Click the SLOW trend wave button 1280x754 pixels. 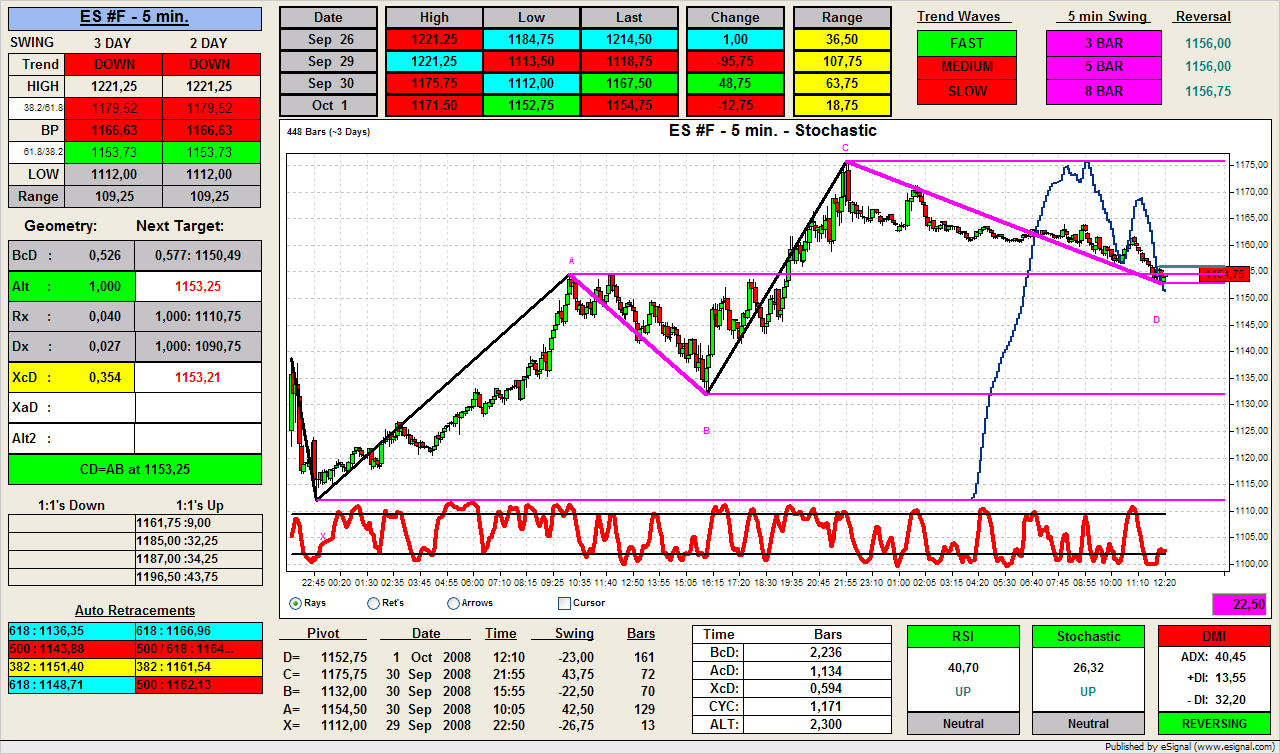coord(966,91)
